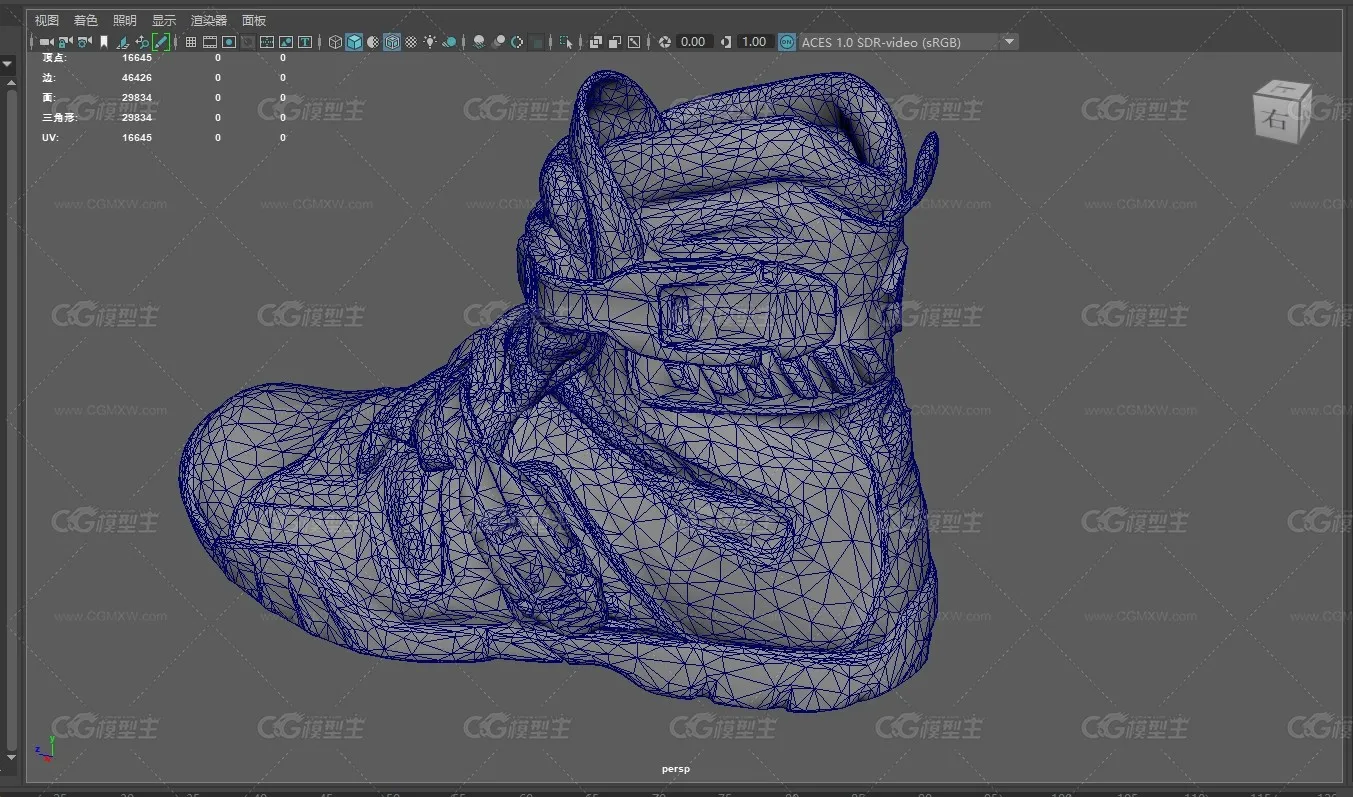Image resolution: width=1353 pixels, height=797 pixels.
Task: Enable Smooth Shade All mode
Action: 354,42
